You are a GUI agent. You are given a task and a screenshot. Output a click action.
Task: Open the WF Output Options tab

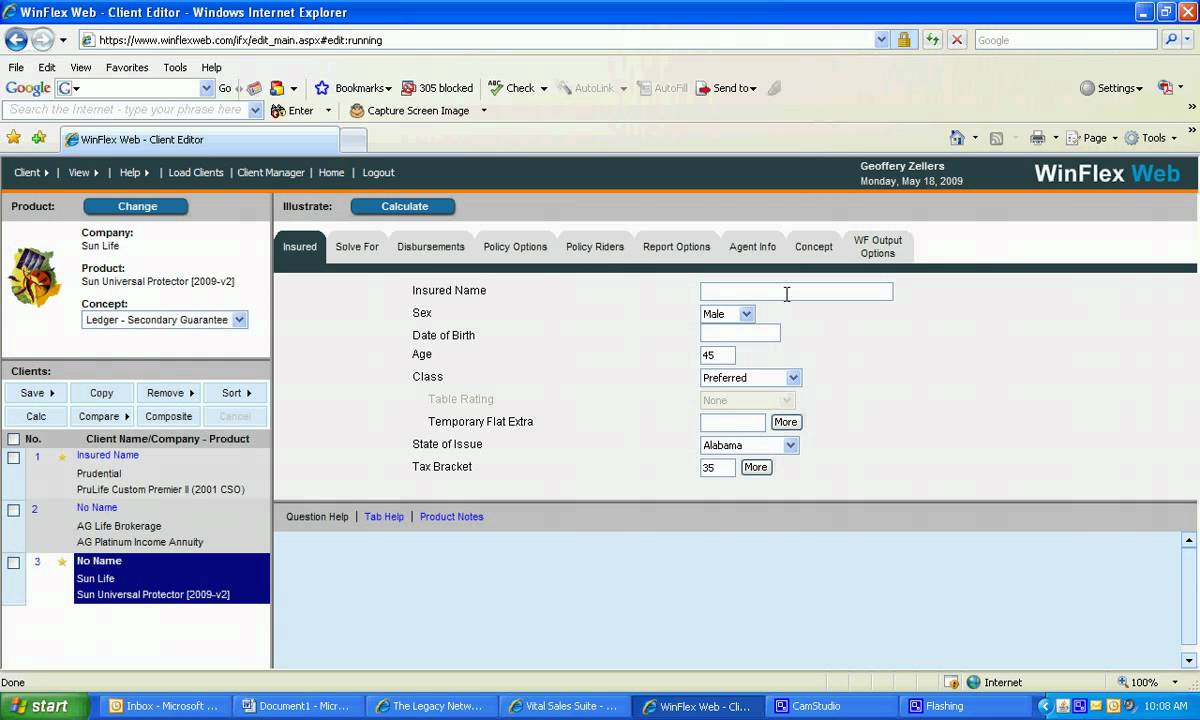click(x=877, y=247)
